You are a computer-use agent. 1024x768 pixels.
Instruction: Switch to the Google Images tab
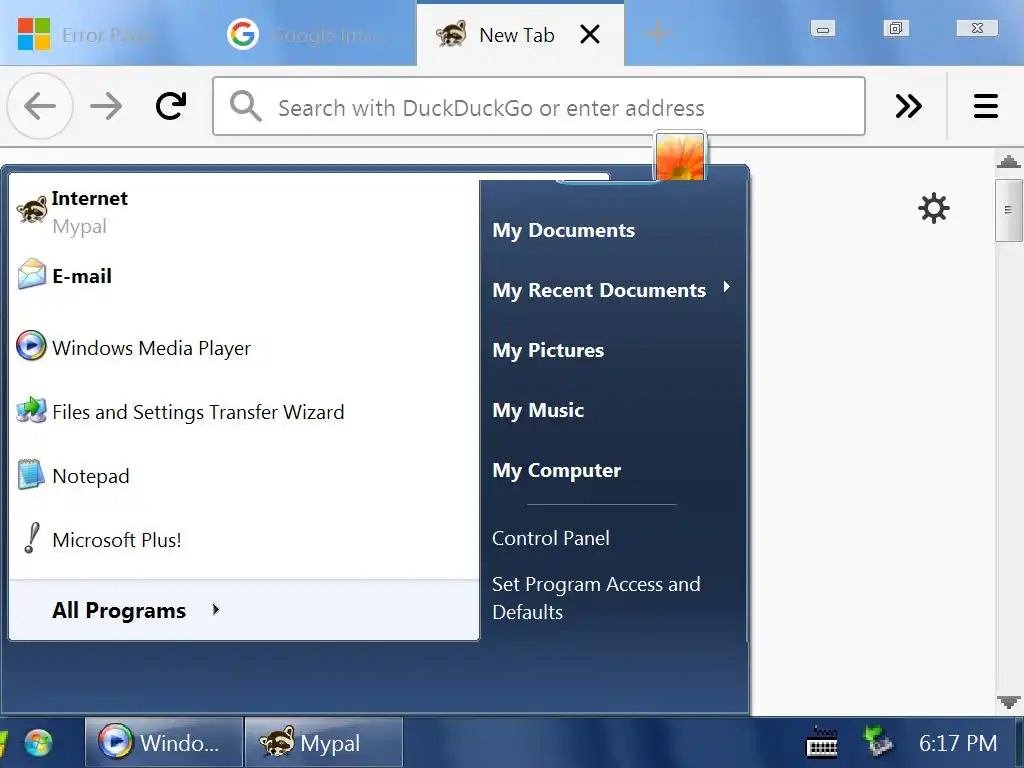(x=312, y=34)
